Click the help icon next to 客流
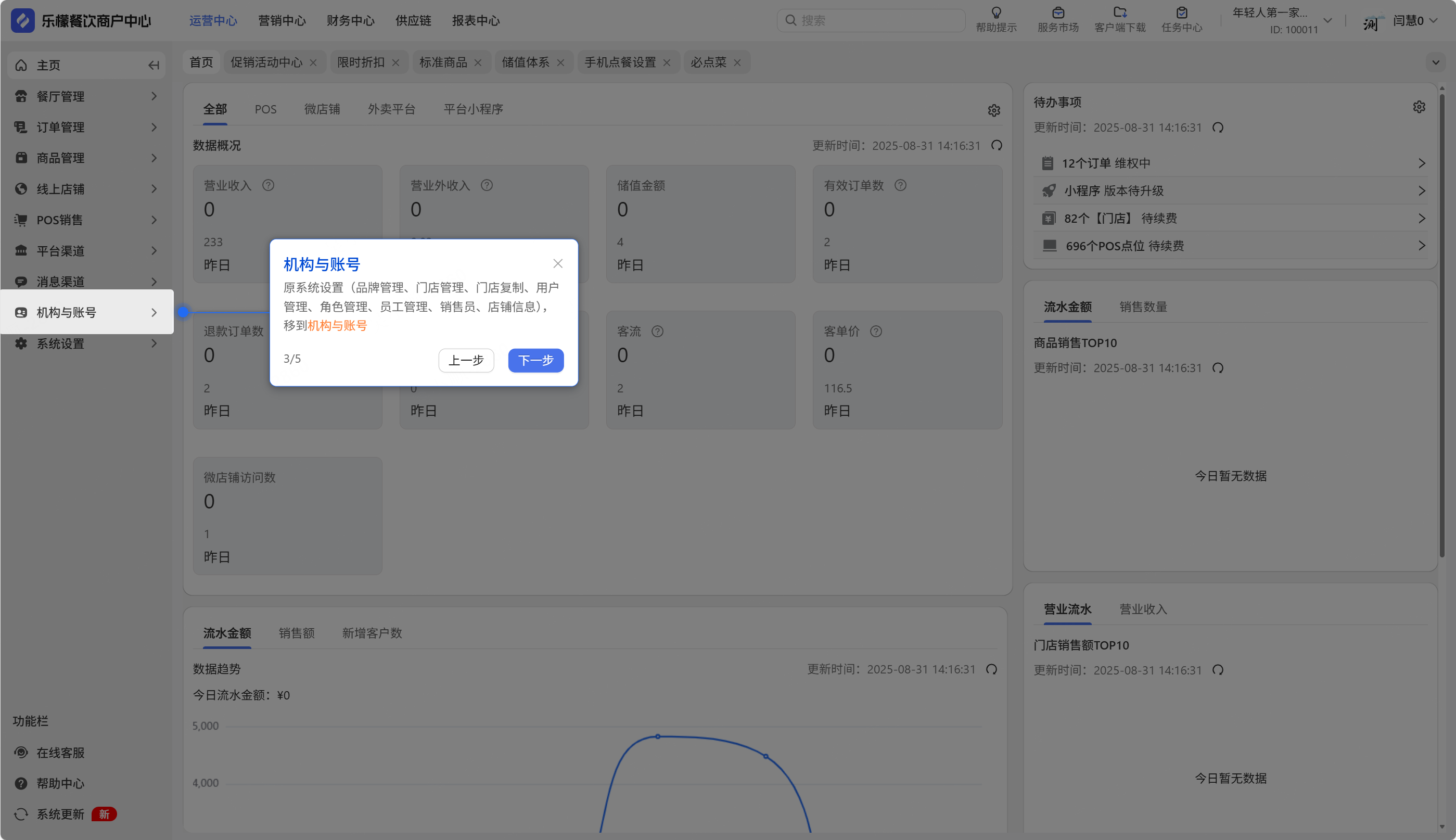1456x840 pixels. coord(657,331)
